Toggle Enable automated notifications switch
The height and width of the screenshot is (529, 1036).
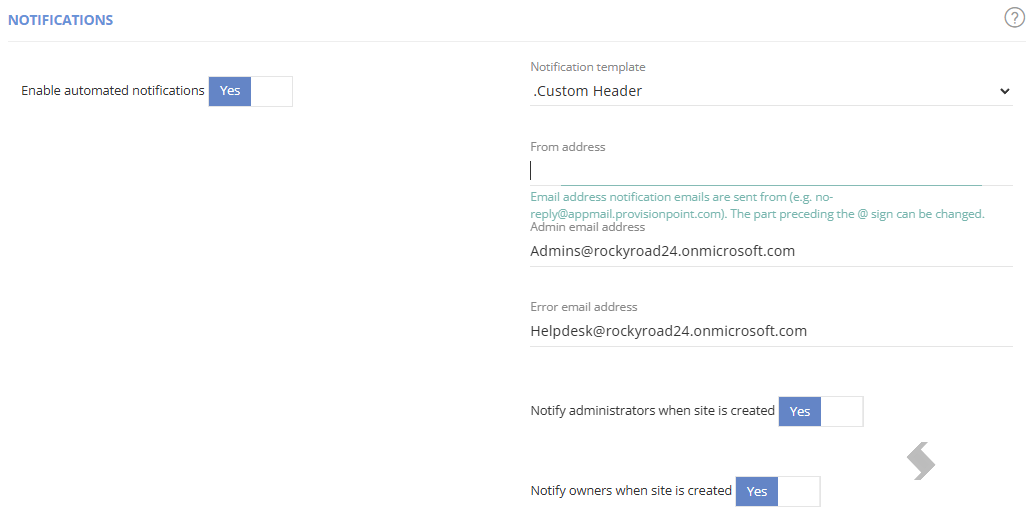(x=250, y=91)
